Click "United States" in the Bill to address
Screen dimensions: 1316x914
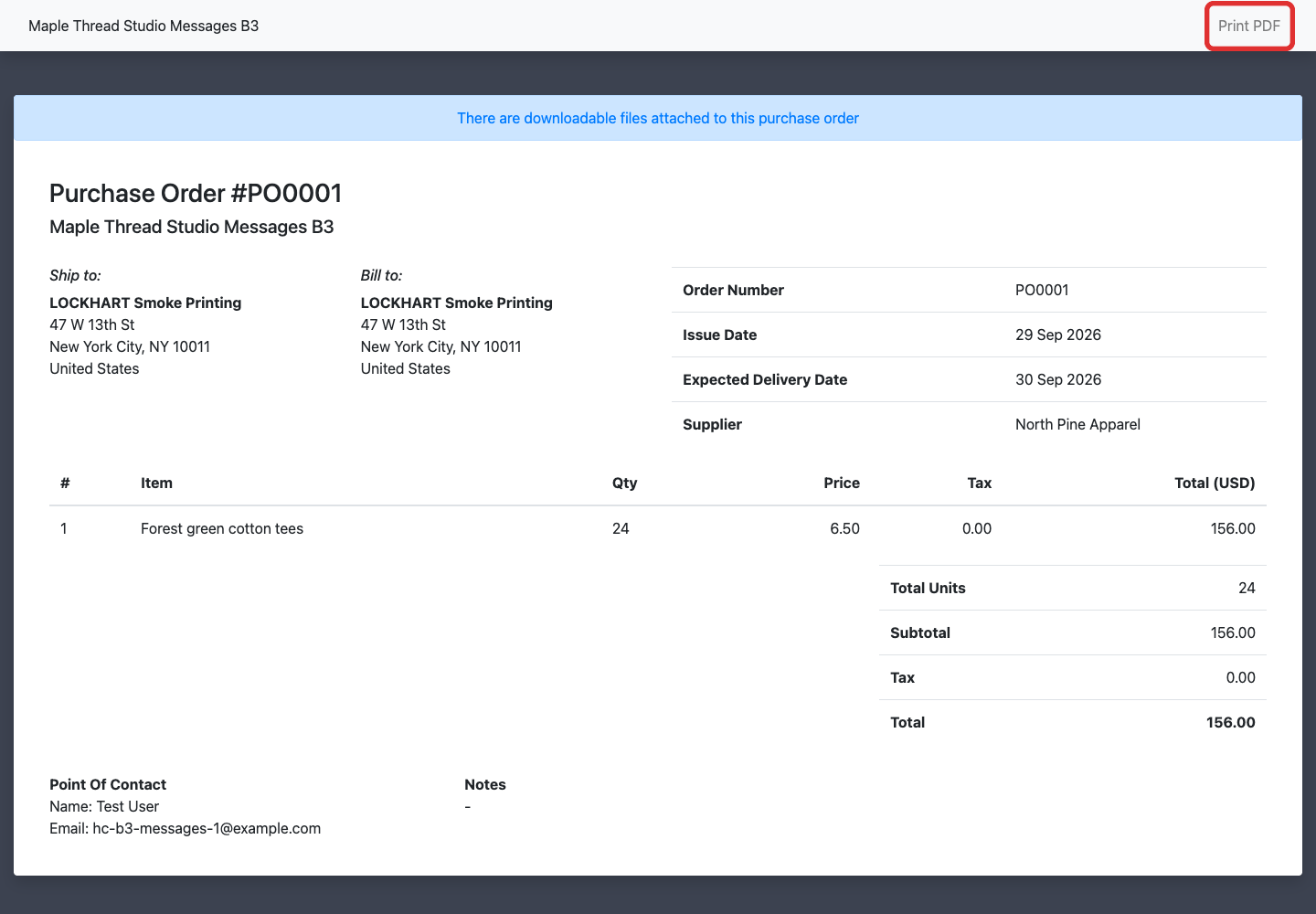click(406, 368)
